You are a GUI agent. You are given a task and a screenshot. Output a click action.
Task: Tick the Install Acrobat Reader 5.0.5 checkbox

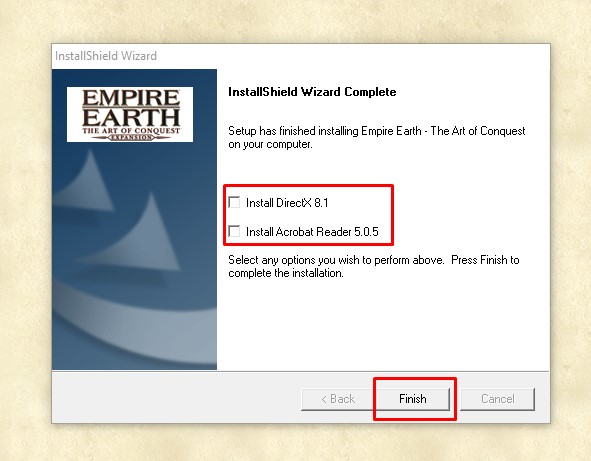tap(234, 231)
